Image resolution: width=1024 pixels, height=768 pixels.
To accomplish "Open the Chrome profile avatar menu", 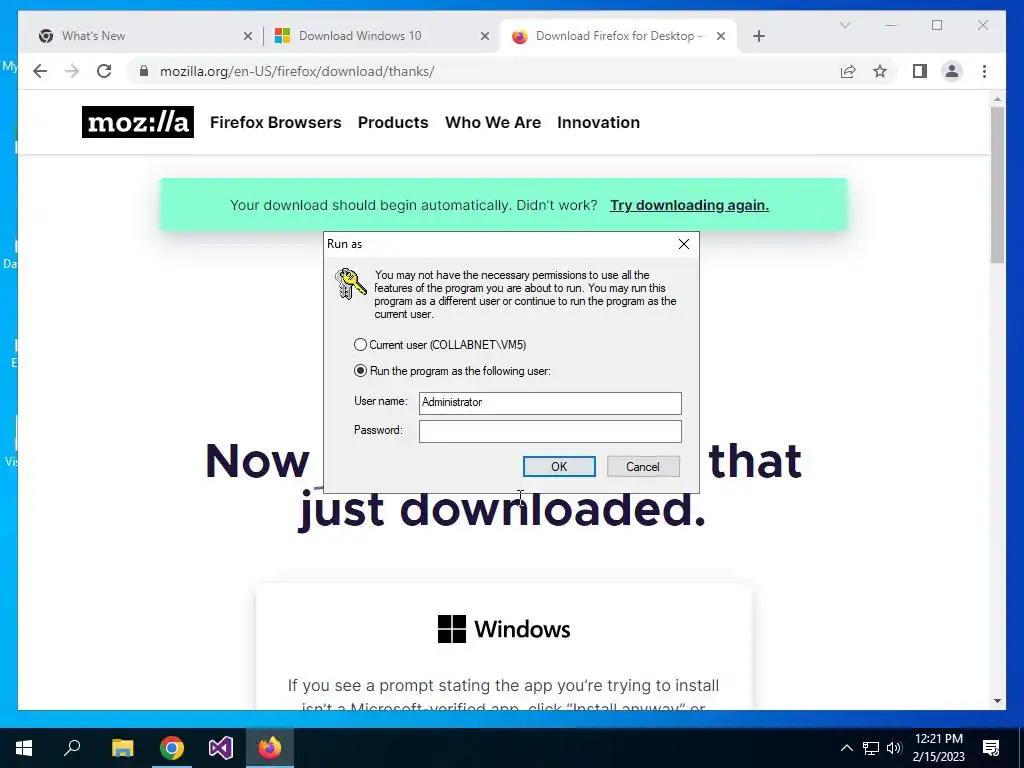I will point(952,71).
